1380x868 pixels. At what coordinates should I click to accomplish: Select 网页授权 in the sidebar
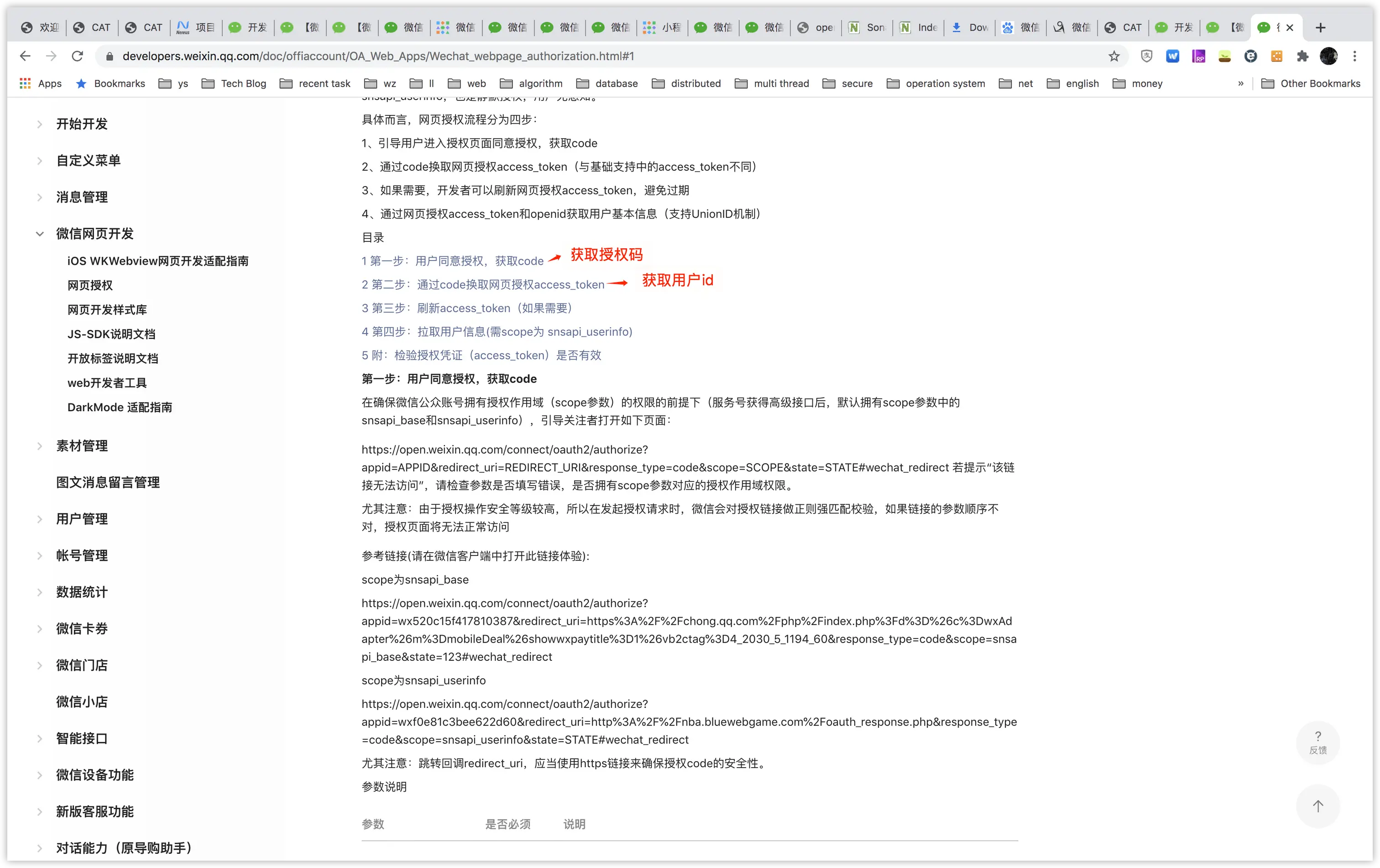pyautogui.click(x=90, y=285)
